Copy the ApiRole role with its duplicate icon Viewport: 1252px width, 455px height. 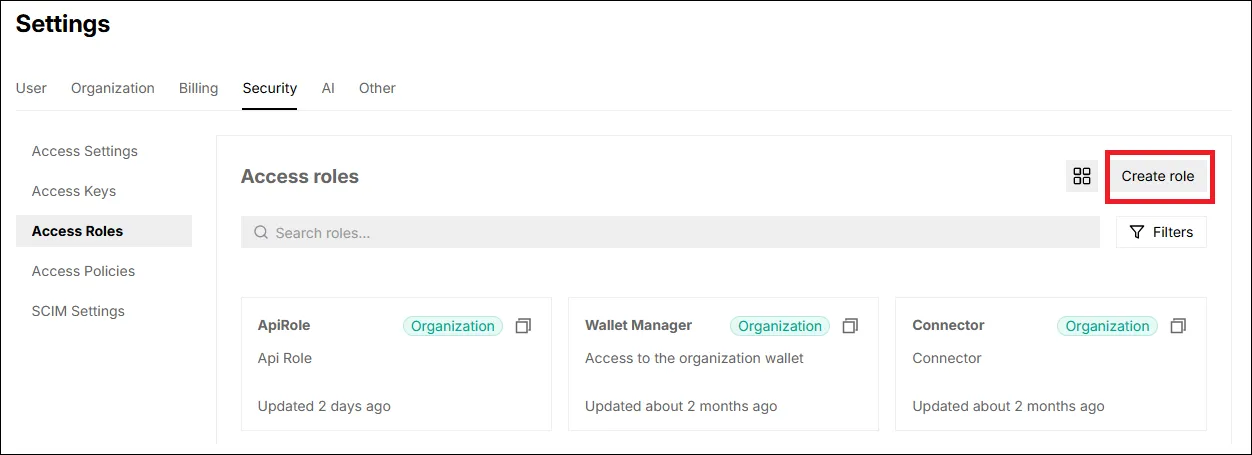click(x=523, y=326)
